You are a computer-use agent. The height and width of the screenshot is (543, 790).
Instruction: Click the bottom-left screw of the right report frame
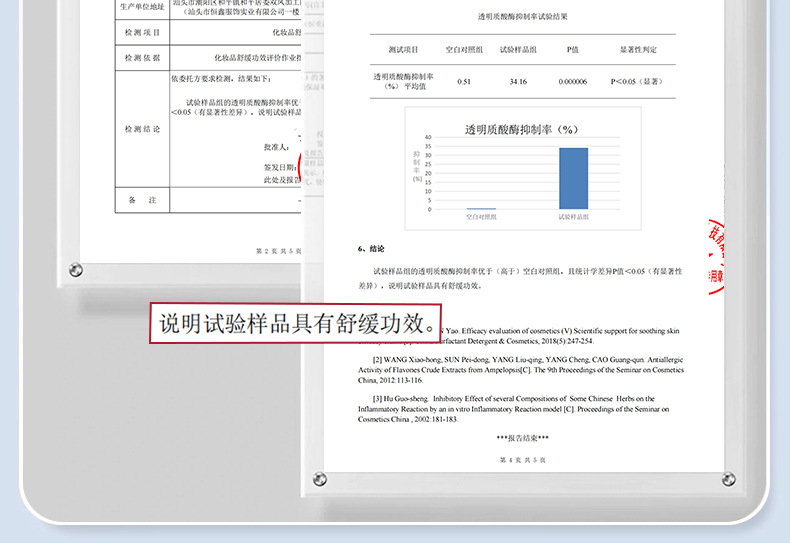click(x=319, y=479)
